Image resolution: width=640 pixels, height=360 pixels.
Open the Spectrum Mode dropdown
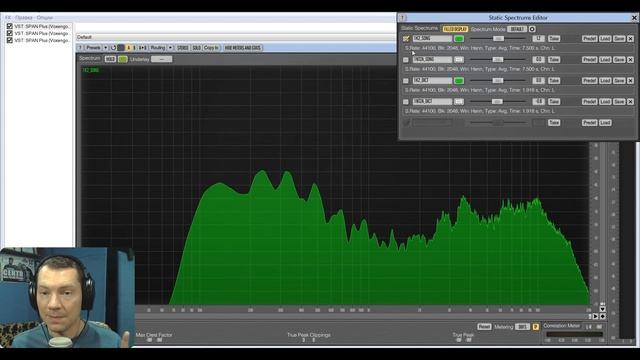(x=517, y=29)
